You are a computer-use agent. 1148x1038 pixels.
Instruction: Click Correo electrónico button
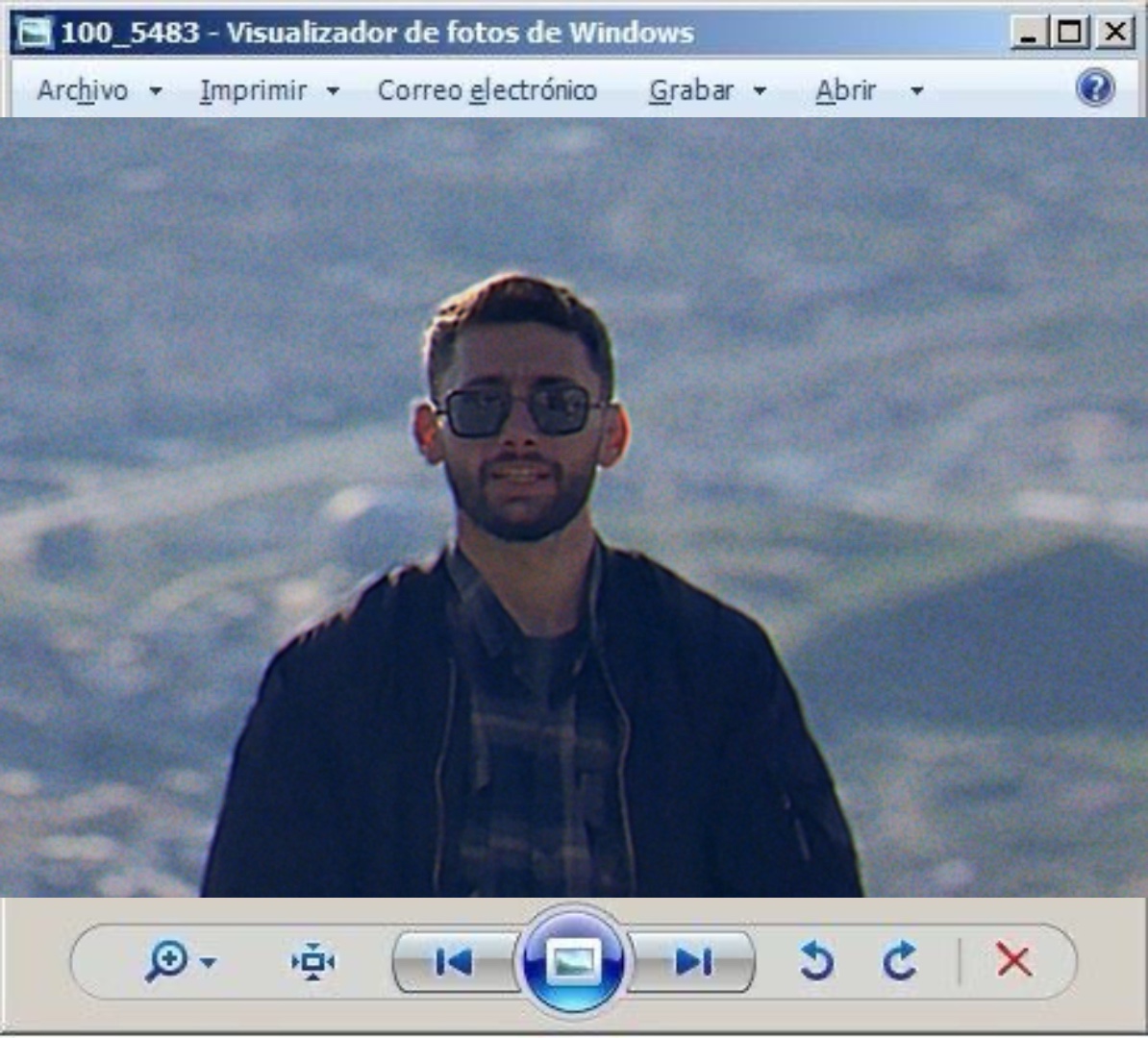(x=487, y=90)
